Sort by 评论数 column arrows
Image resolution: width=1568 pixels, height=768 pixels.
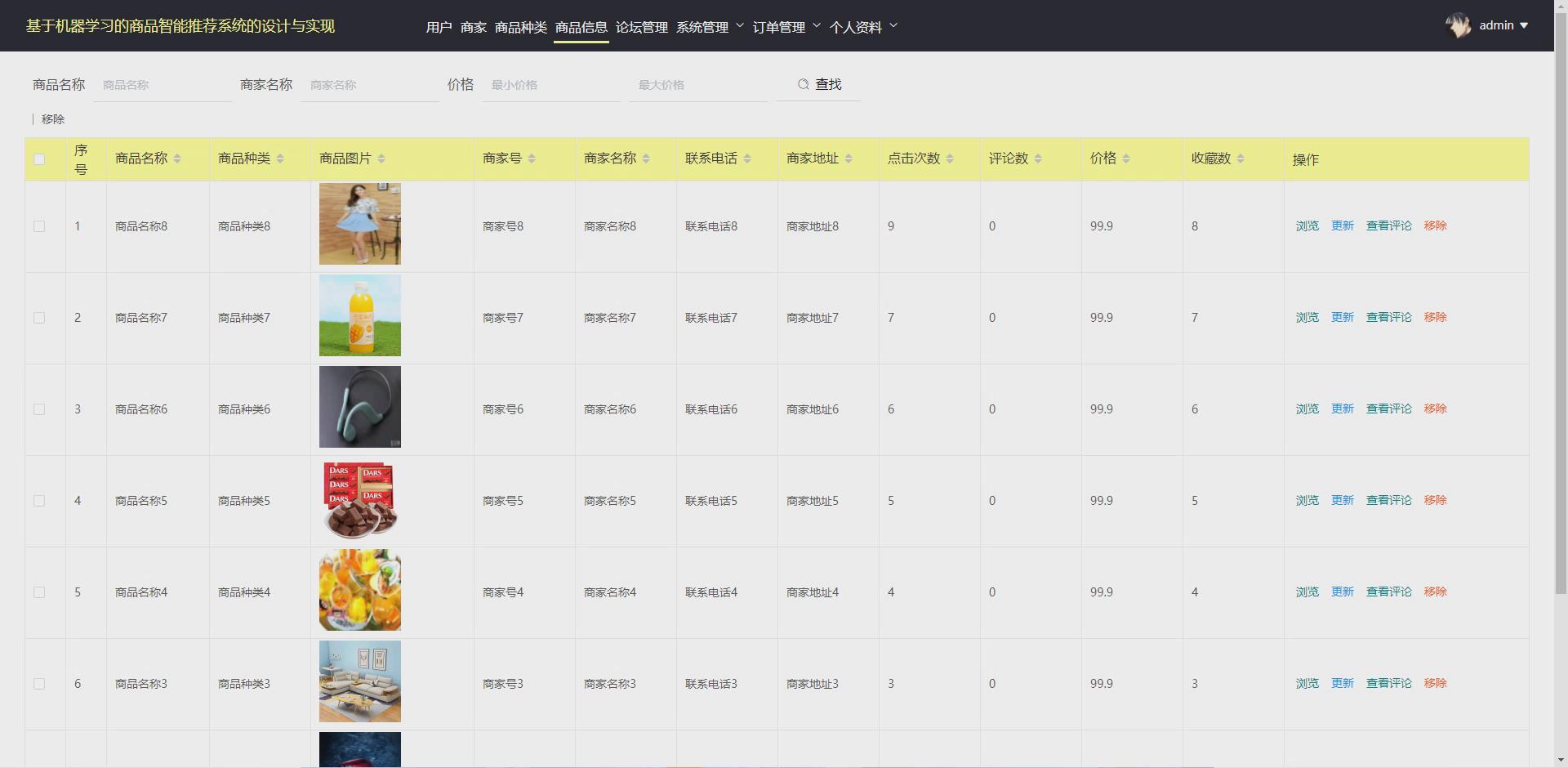1038,159
